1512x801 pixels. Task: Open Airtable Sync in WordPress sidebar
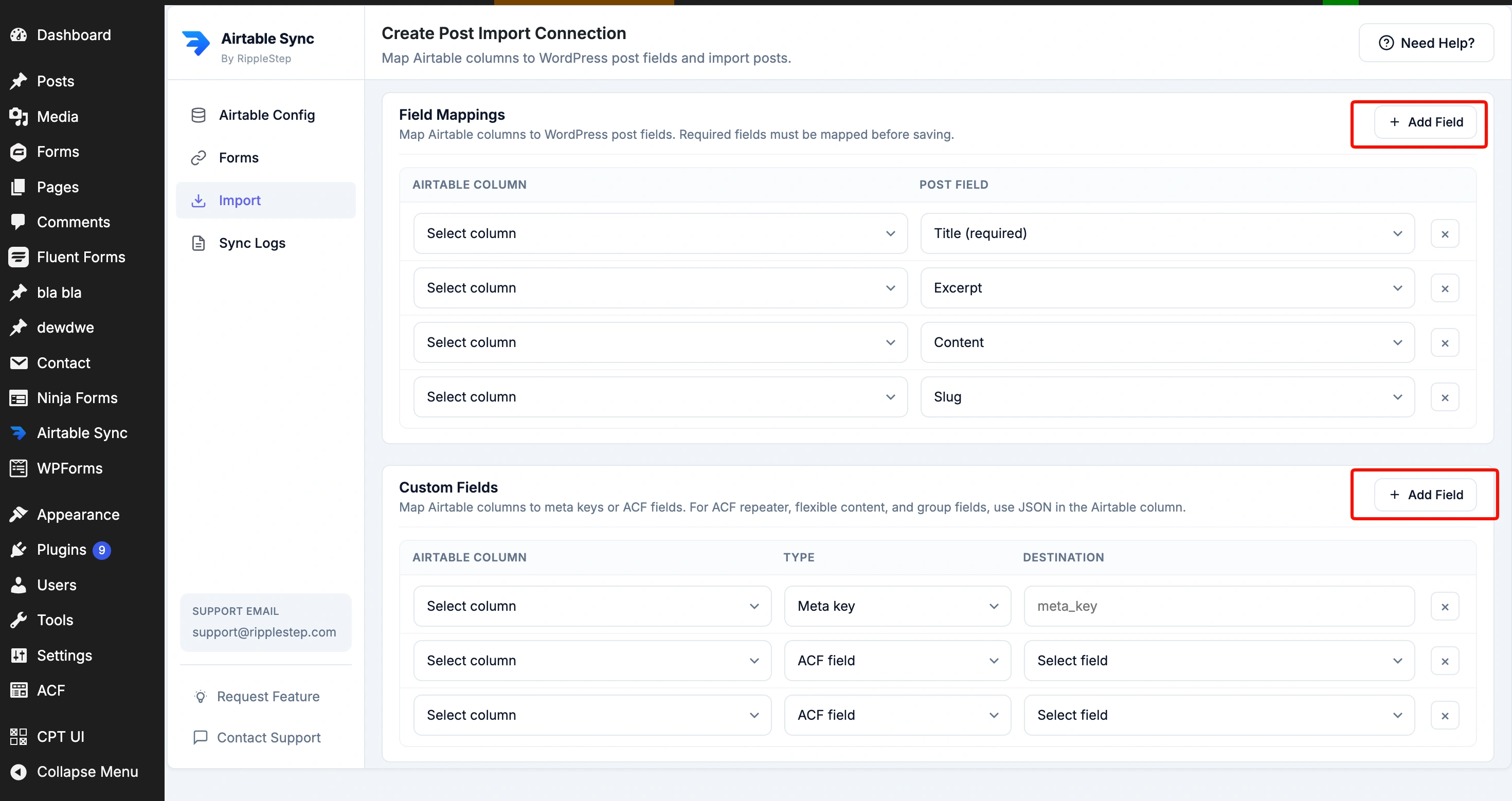point(82,433)
